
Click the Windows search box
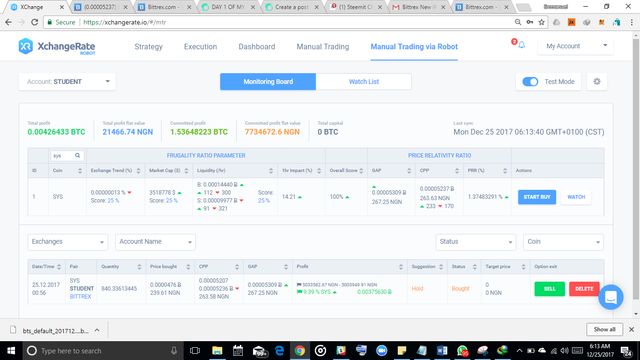102,351
